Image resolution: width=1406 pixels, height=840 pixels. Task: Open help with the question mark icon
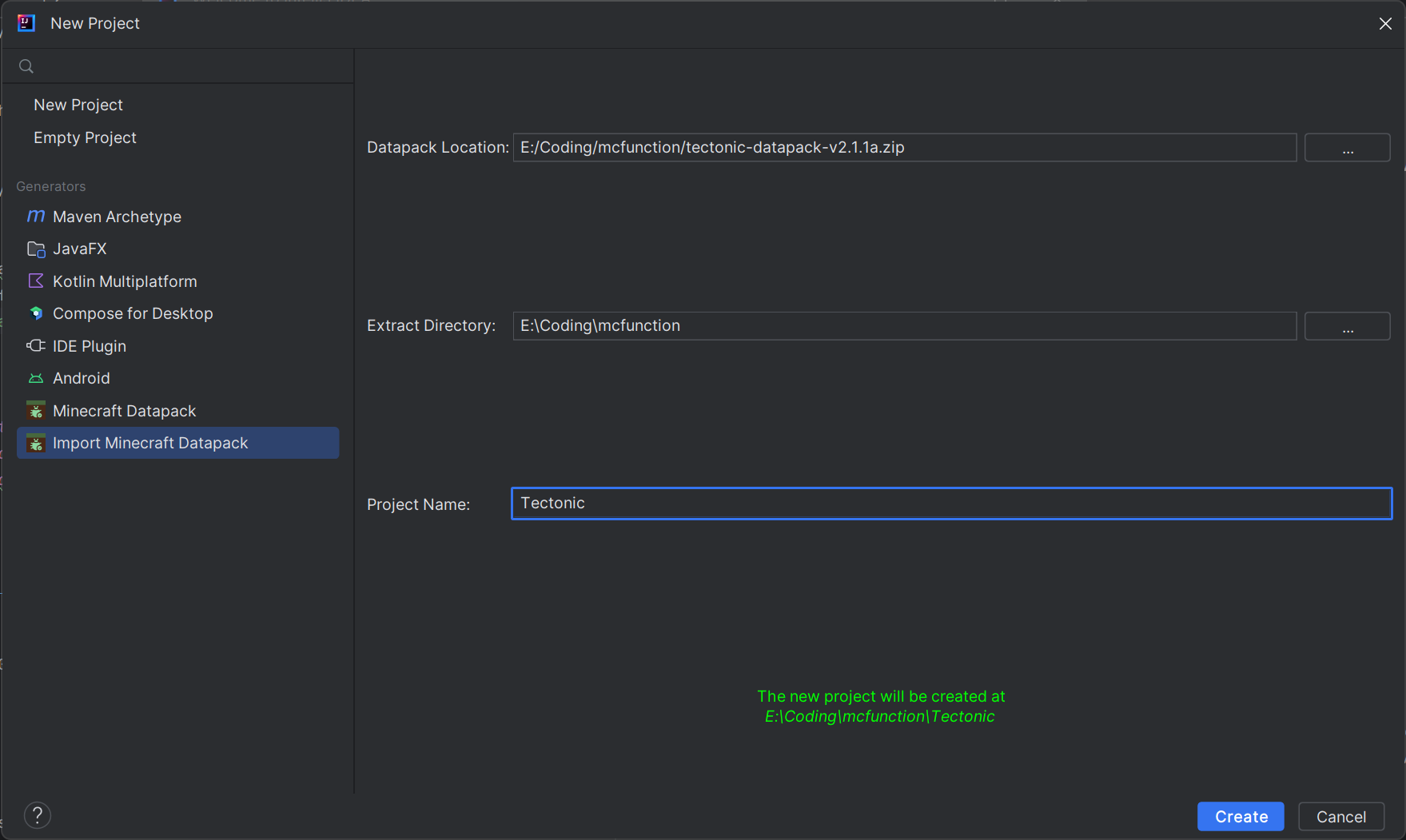(38, 815)
